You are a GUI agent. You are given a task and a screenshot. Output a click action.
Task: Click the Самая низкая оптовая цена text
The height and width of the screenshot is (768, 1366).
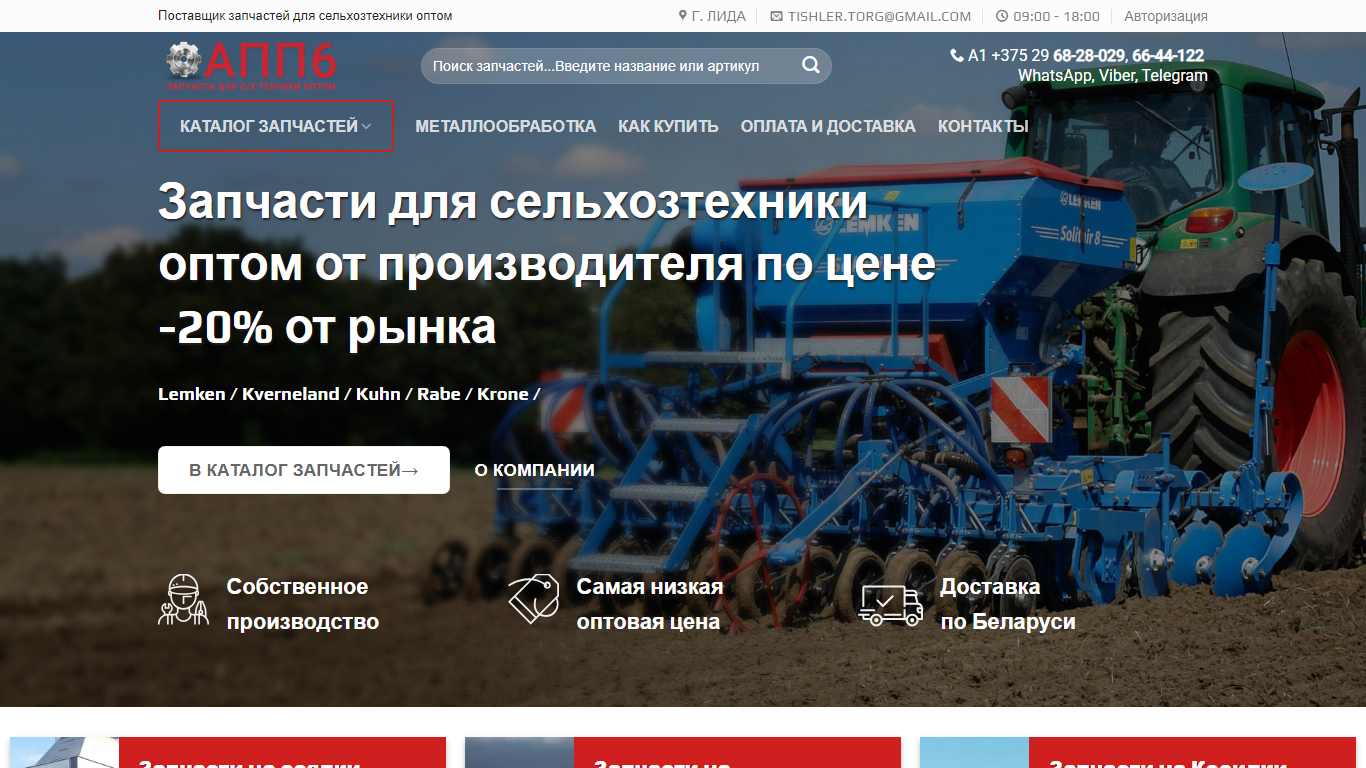[x=650, y=604]
